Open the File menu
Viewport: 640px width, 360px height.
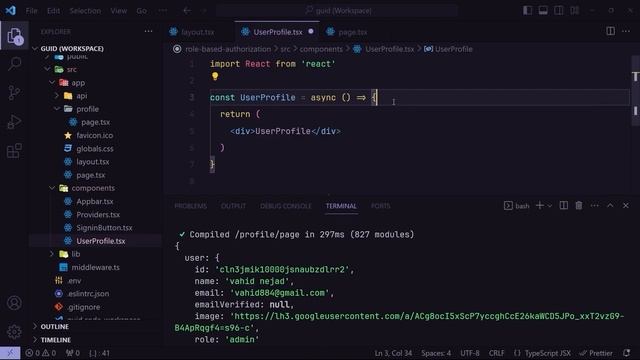[x=31, y=11]
